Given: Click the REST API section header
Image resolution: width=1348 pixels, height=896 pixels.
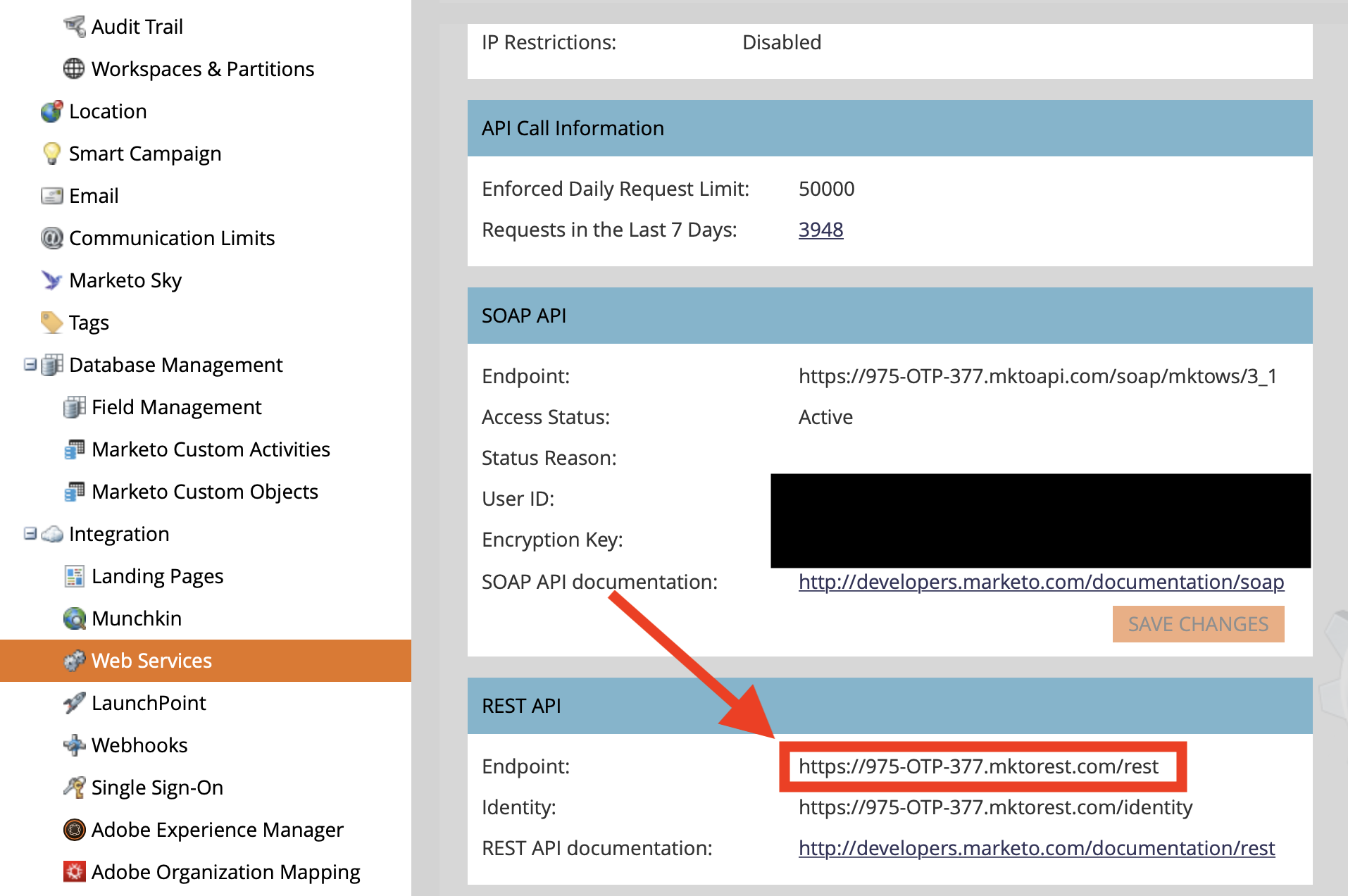Looking at the screenshot, I should pyautogui.click(x=890, y=706).
